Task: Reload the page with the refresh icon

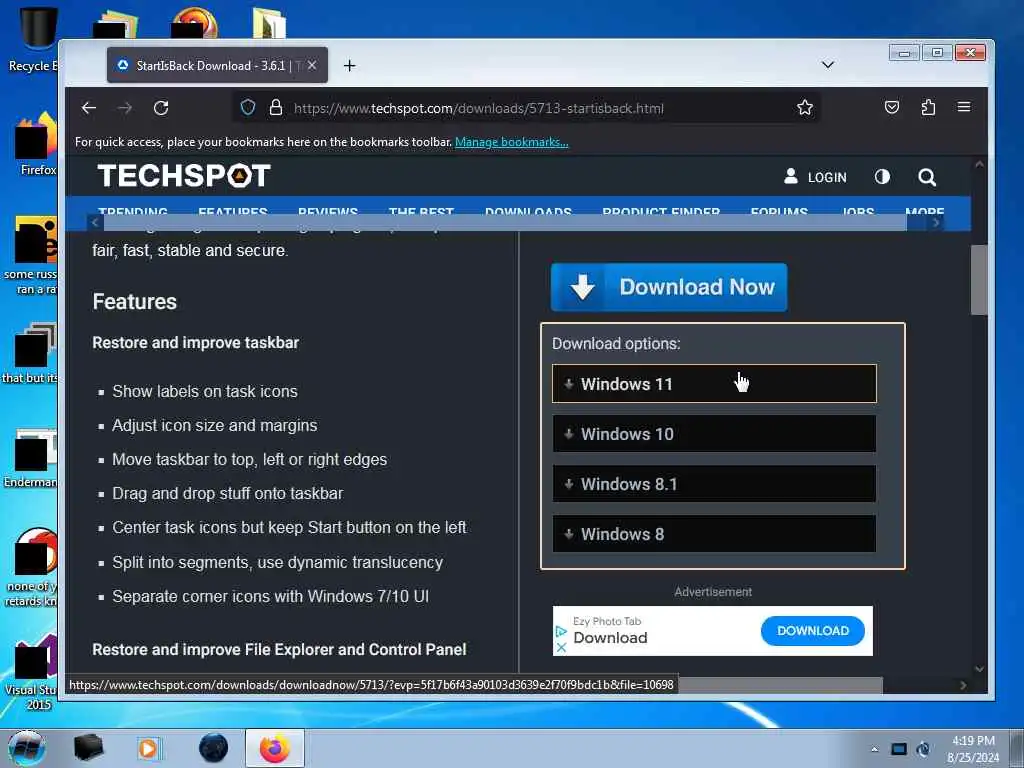Action: pyautogui.click(x=161, y=108)
